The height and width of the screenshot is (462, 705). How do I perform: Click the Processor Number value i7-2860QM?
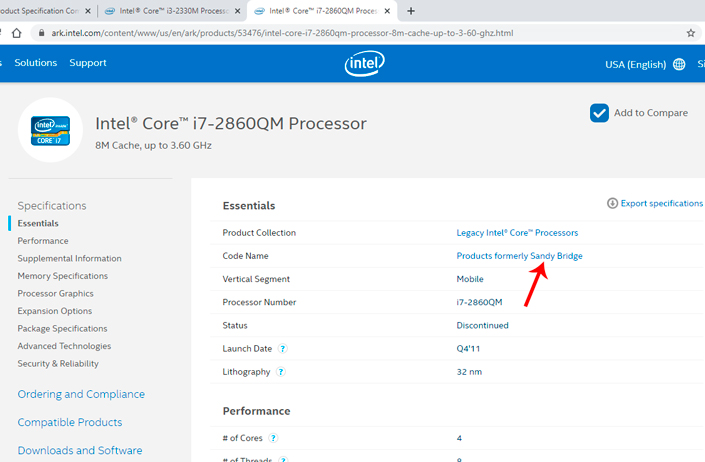pos(479,302)
